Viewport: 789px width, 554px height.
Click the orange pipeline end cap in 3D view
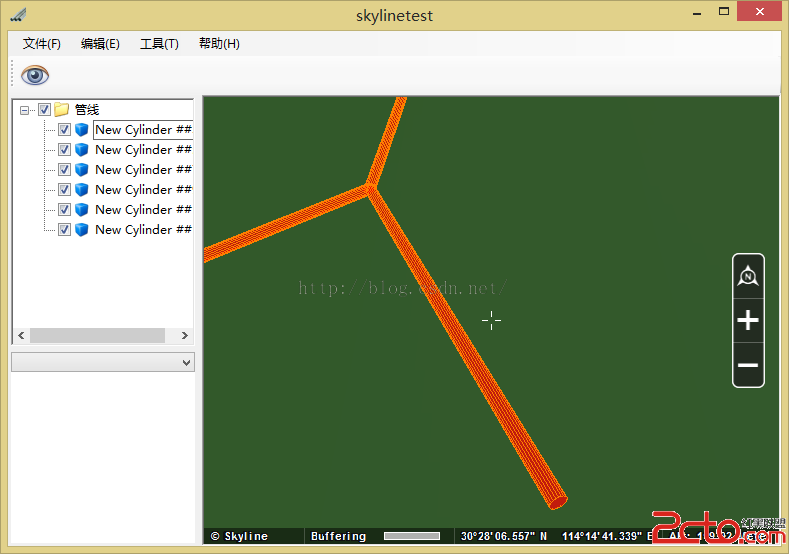(558, 502)
